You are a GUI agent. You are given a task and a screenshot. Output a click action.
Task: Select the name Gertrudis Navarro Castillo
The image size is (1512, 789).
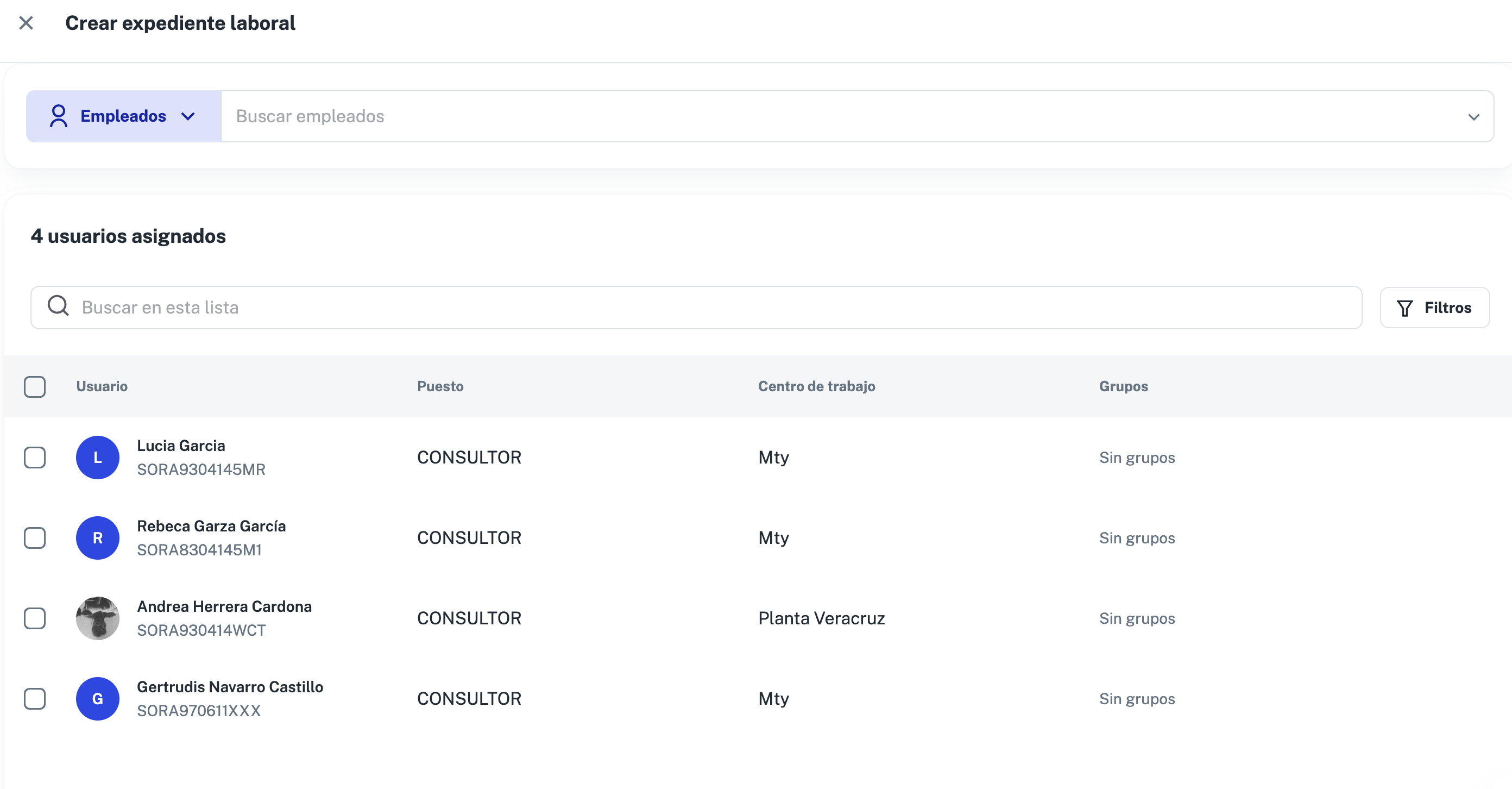230,687
